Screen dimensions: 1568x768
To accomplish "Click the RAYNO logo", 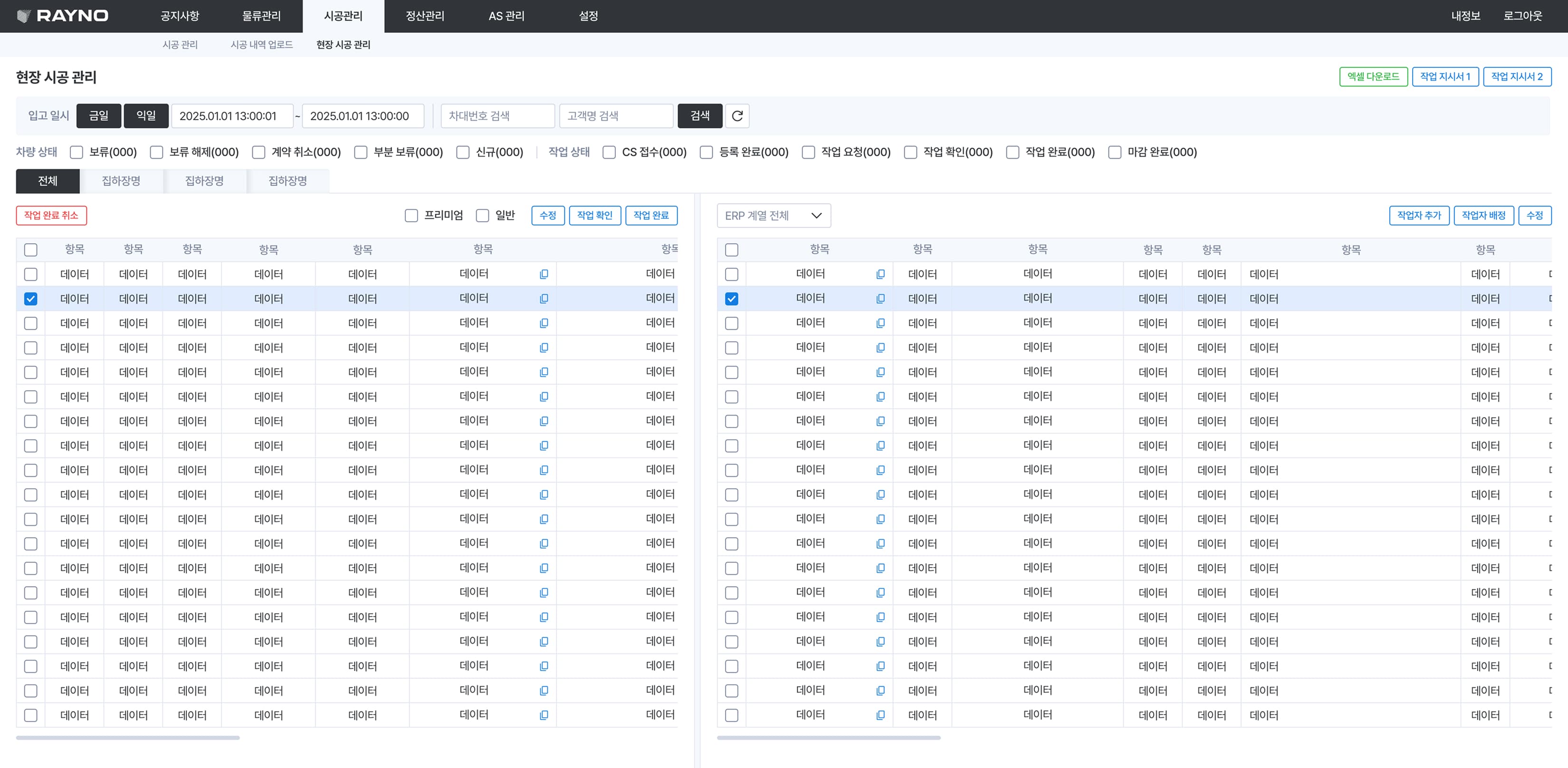I will pyautogui.click(x=63, y=16).
